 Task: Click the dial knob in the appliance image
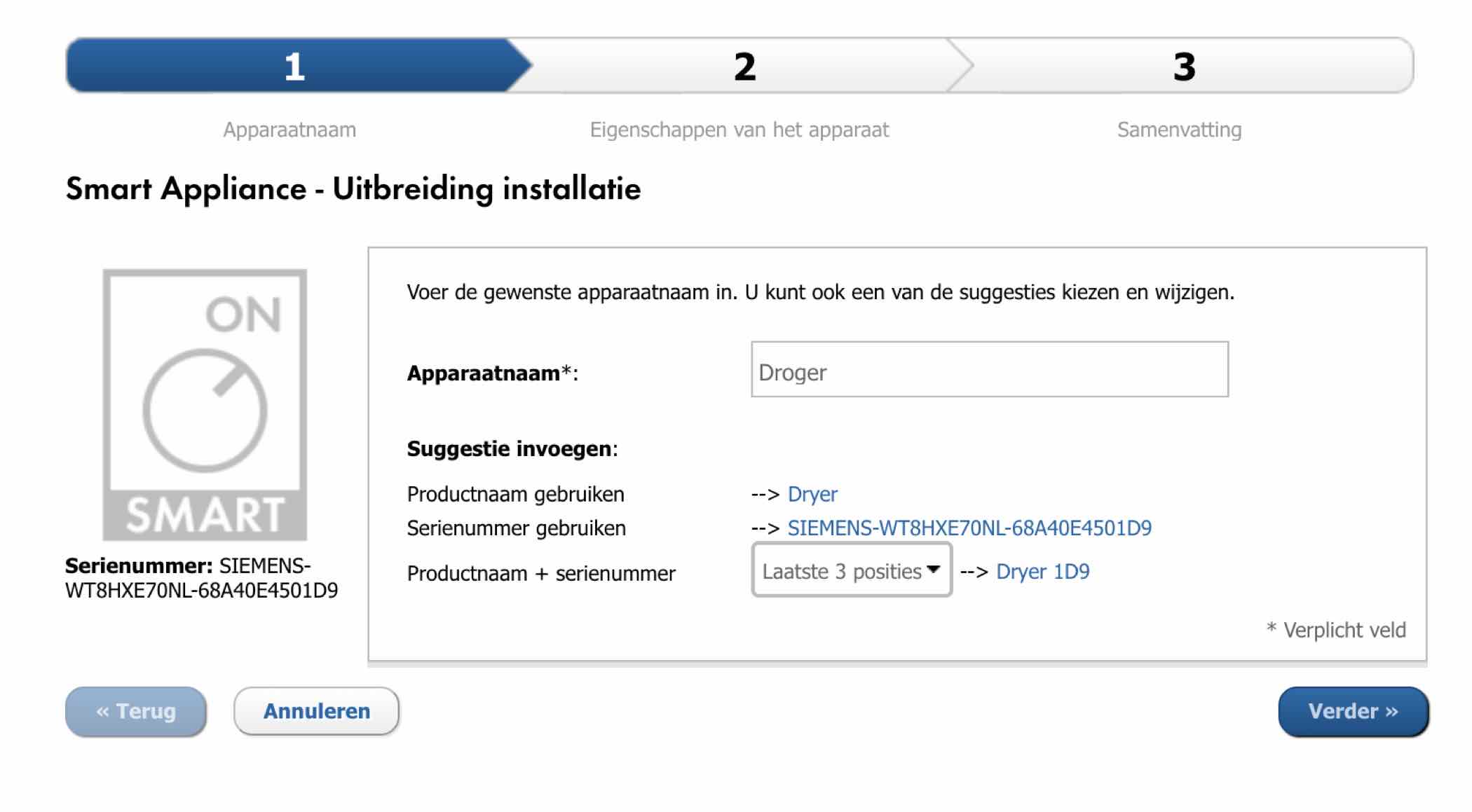(x=205, y=410)
